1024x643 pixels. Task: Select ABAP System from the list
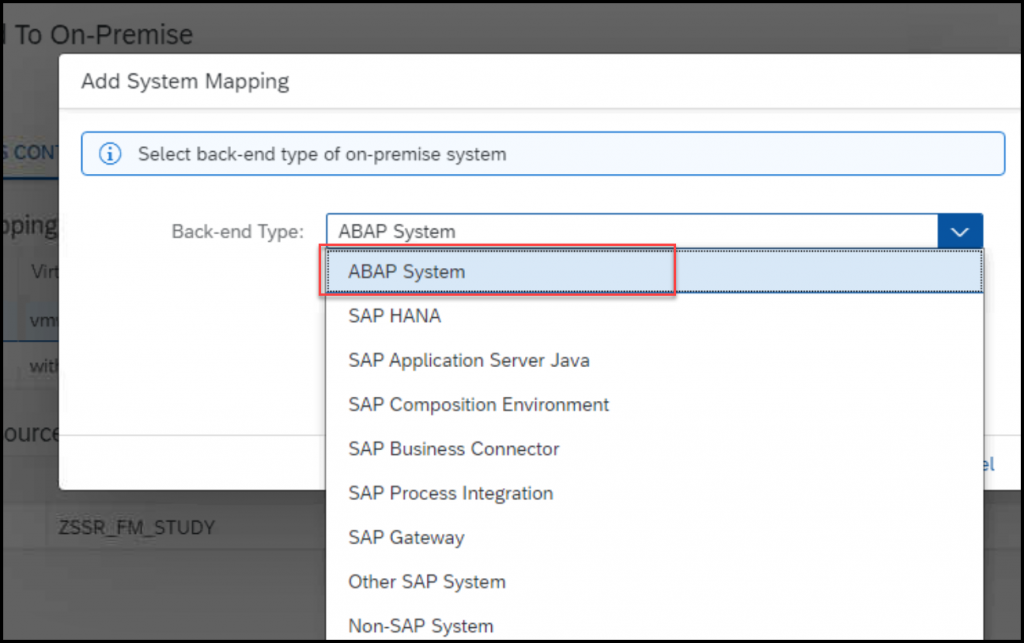click(x=654, y=272)
